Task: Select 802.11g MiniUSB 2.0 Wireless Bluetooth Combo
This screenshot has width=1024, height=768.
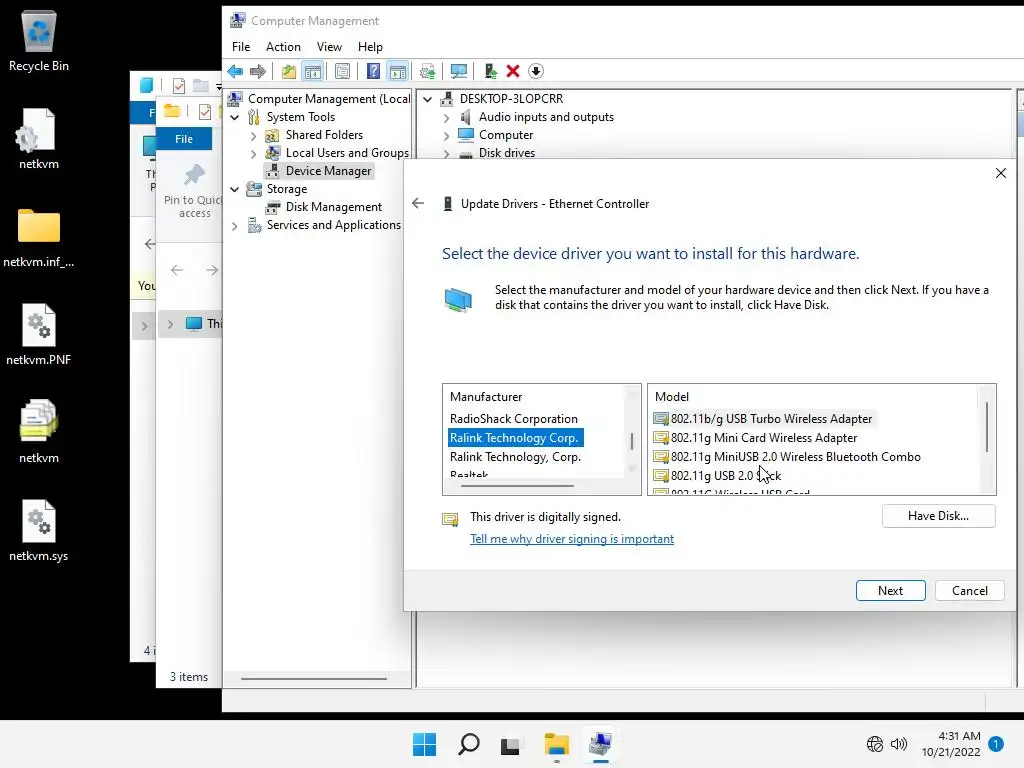Action: [788, 456]
